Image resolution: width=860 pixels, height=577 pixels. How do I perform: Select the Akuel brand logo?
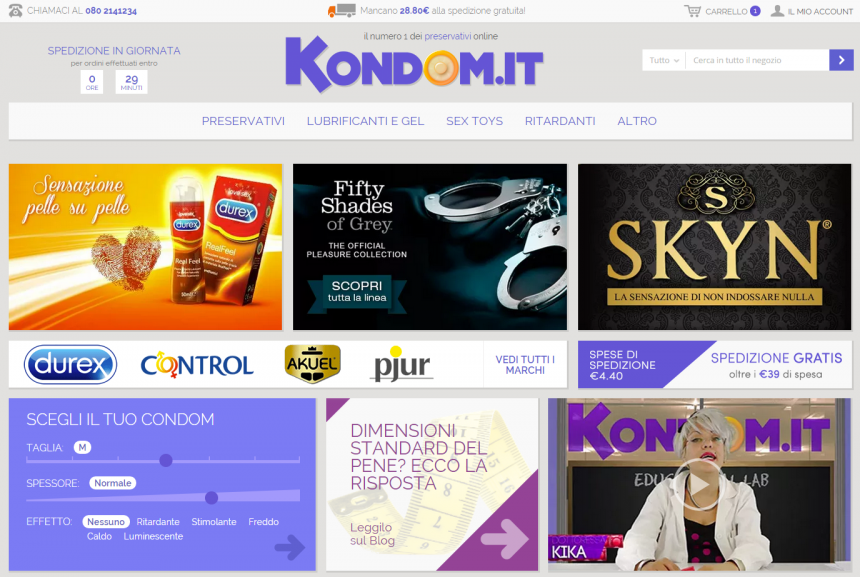pyautogui.click(x=313, y=364)
